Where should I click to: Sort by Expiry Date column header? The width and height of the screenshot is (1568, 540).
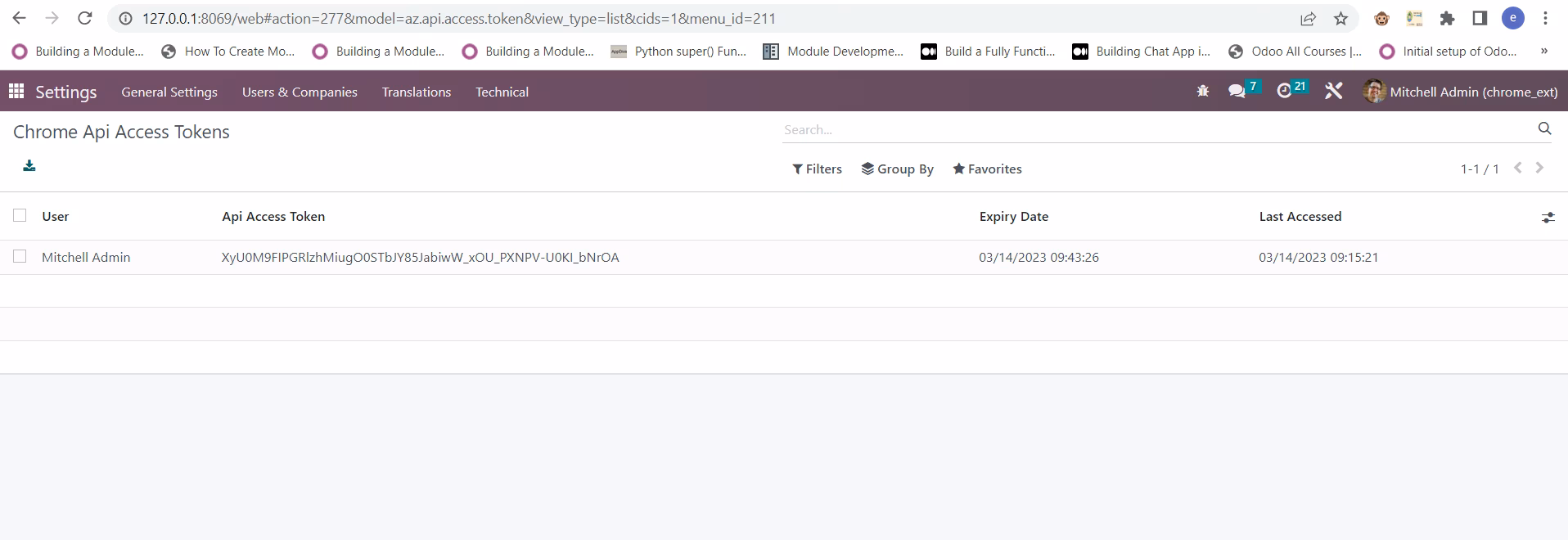click(1014, 216)
